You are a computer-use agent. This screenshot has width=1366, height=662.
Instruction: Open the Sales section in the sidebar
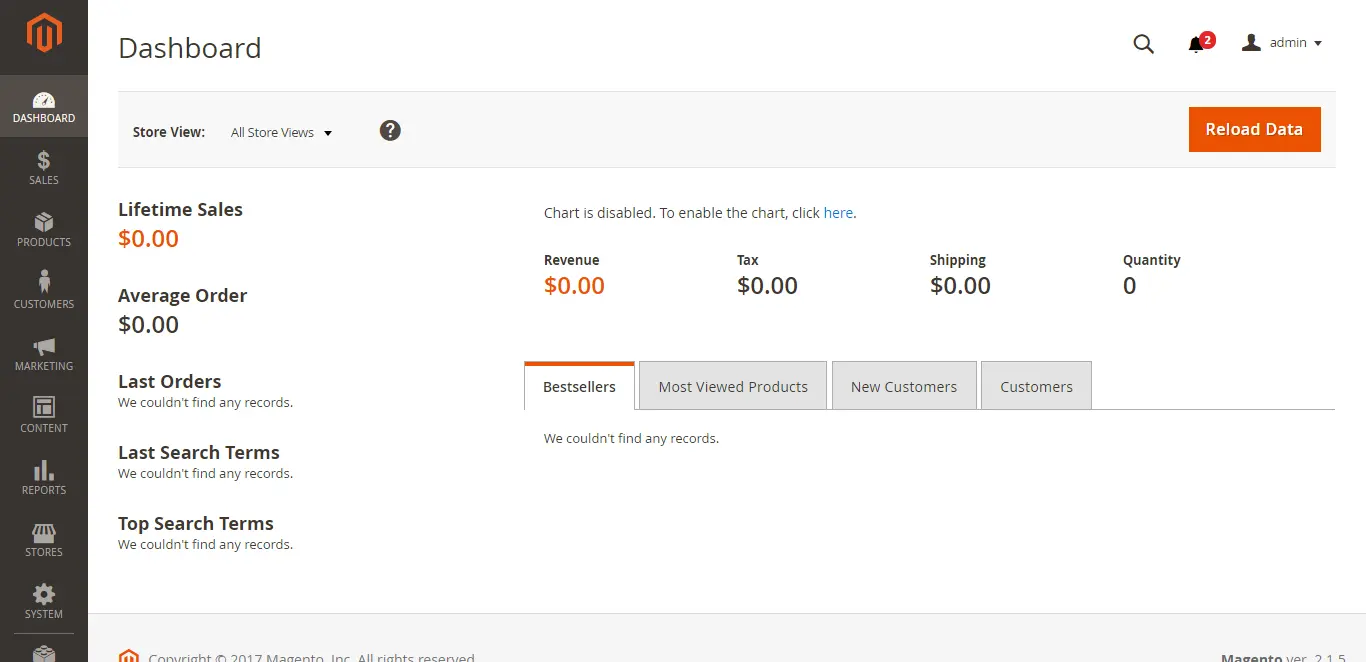43,167
